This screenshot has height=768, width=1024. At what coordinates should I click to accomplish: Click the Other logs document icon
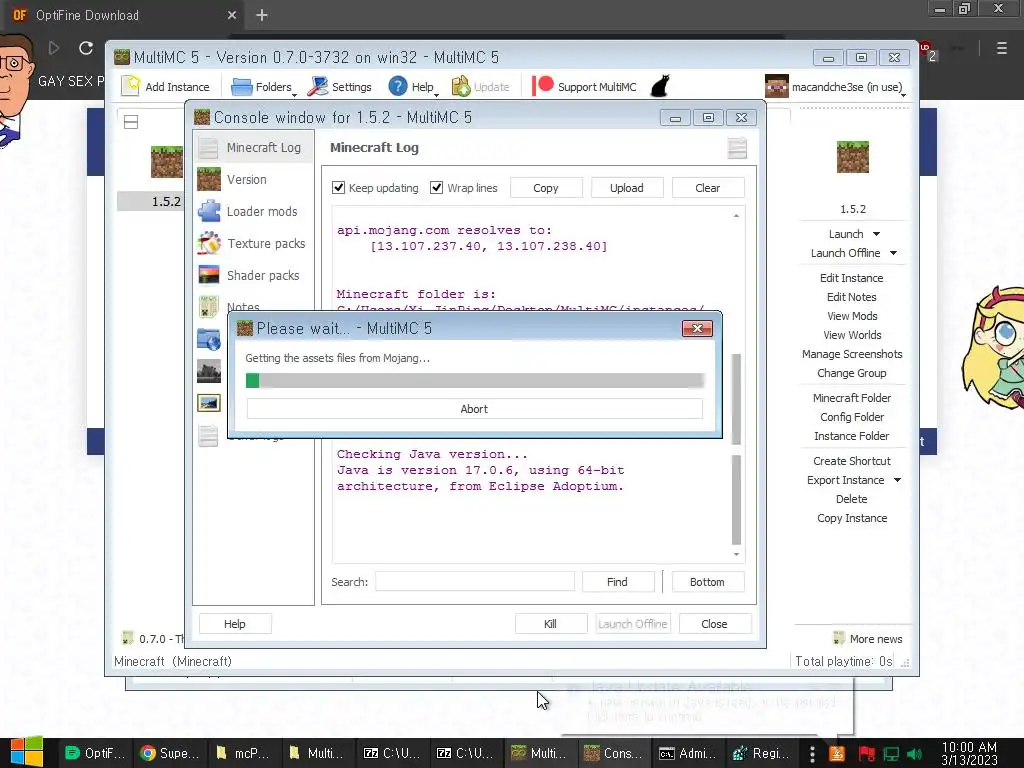click(209, 435)
